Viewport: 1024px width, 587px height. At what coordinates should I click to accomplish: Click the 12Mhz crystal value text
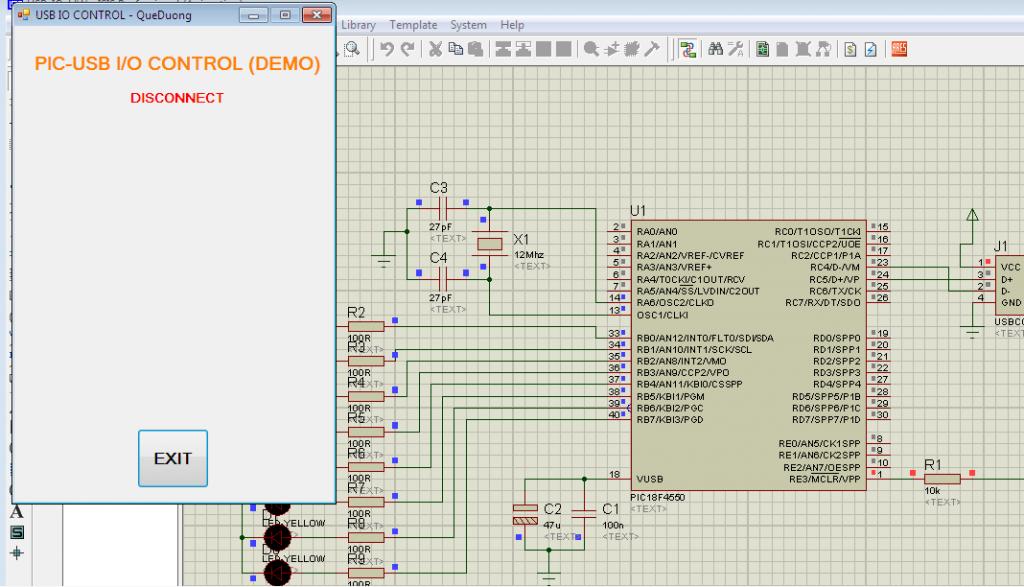[529, 255]
